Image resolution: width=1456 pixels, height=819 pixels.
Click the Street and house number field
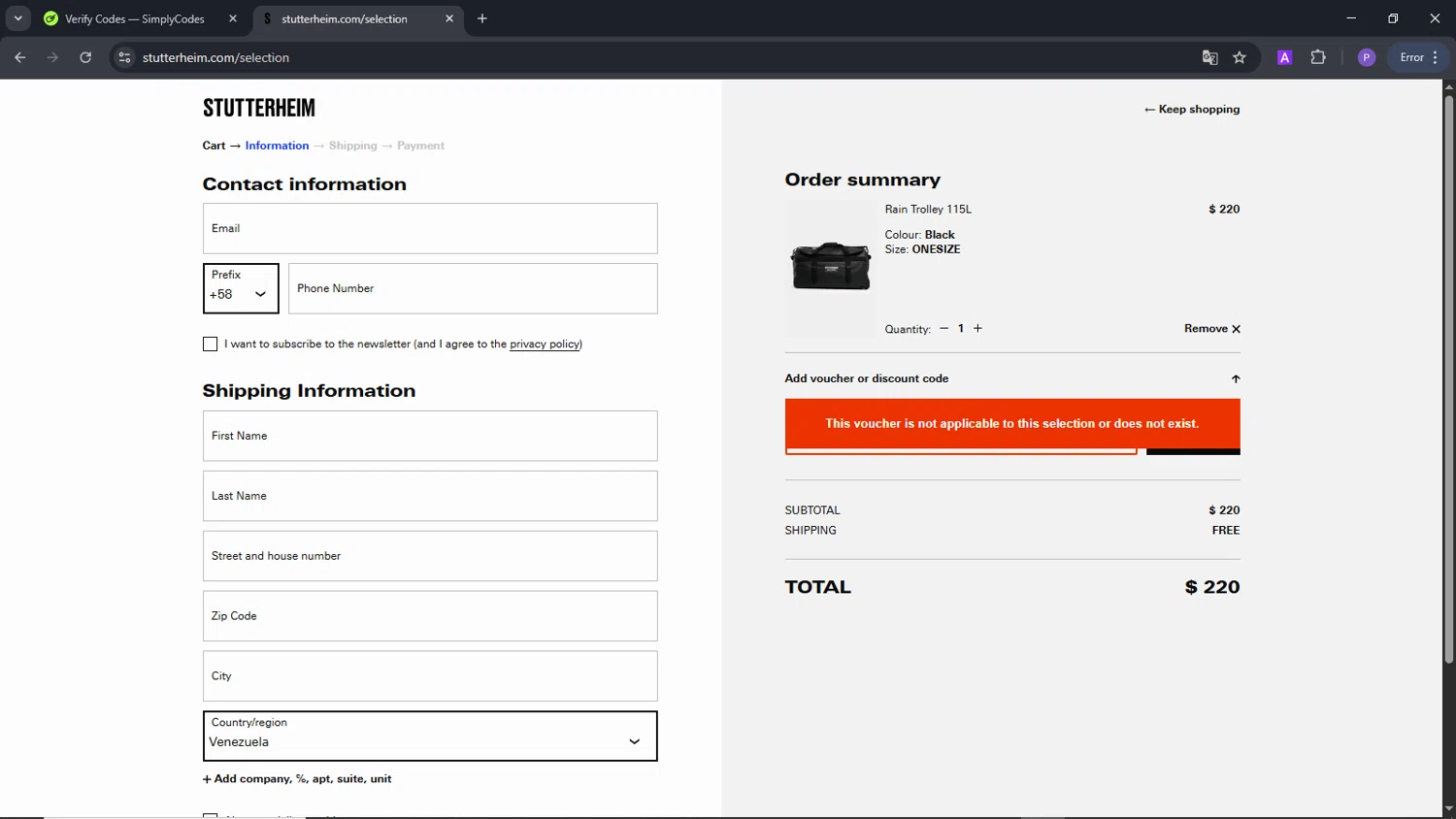click(x=430, y=556)
